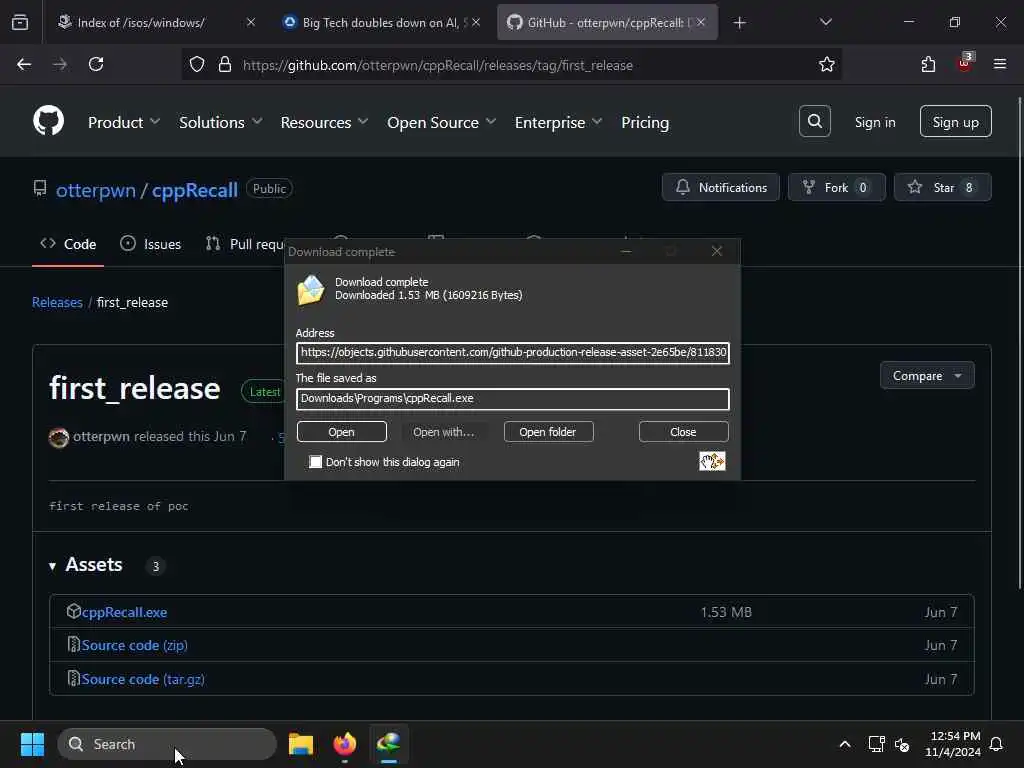The image size is (1024, 768).
Task: Click the Firefox View icon at the tab bar's left end
Action: tap(20, 22)
